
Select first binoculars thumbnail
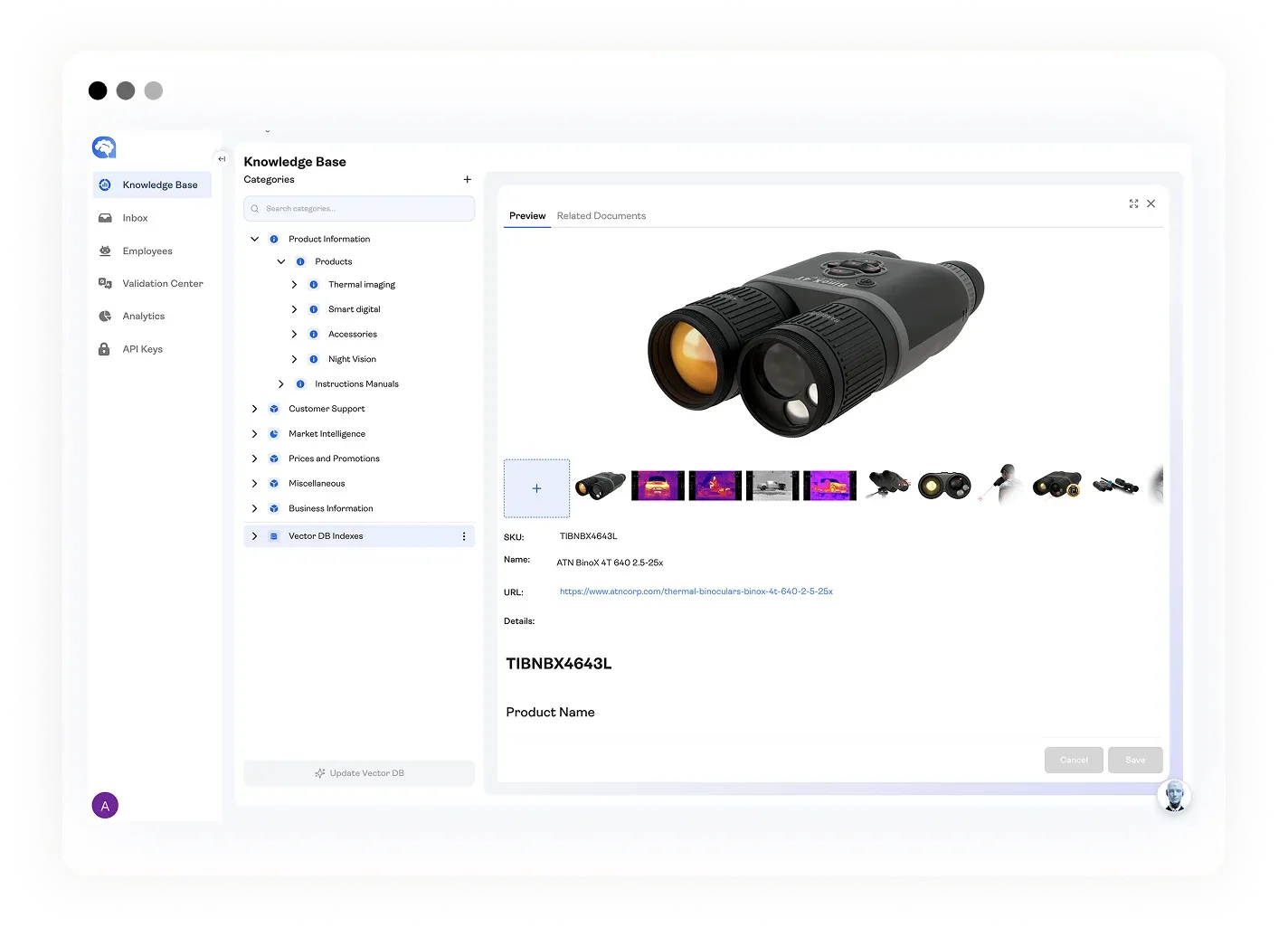click(x=601, y=486)
